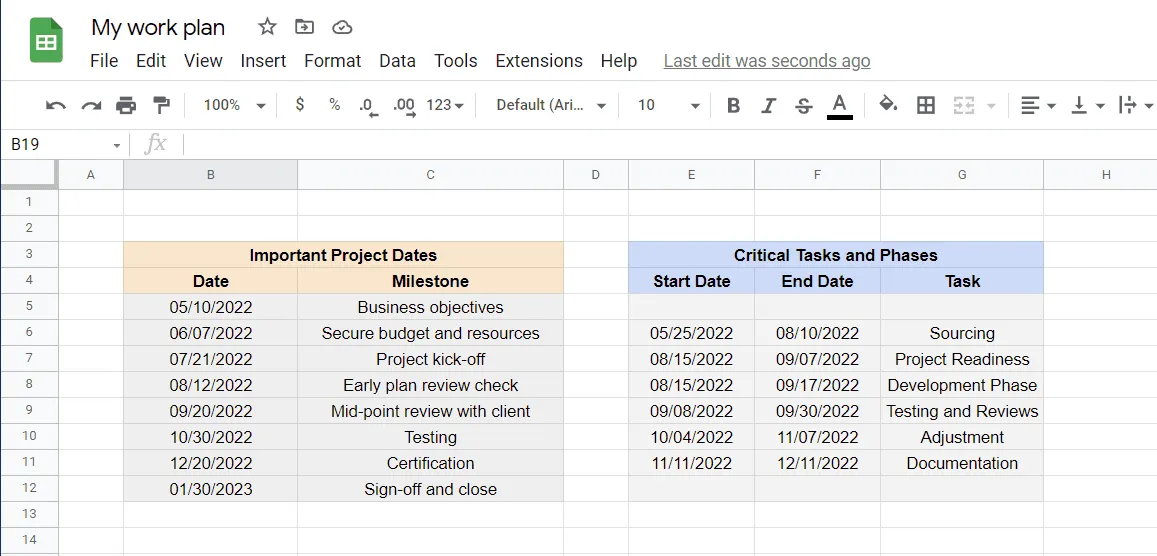
Task: Toggle strikethrough formatting
Action: pyautogui.click(x=803, y=105)
